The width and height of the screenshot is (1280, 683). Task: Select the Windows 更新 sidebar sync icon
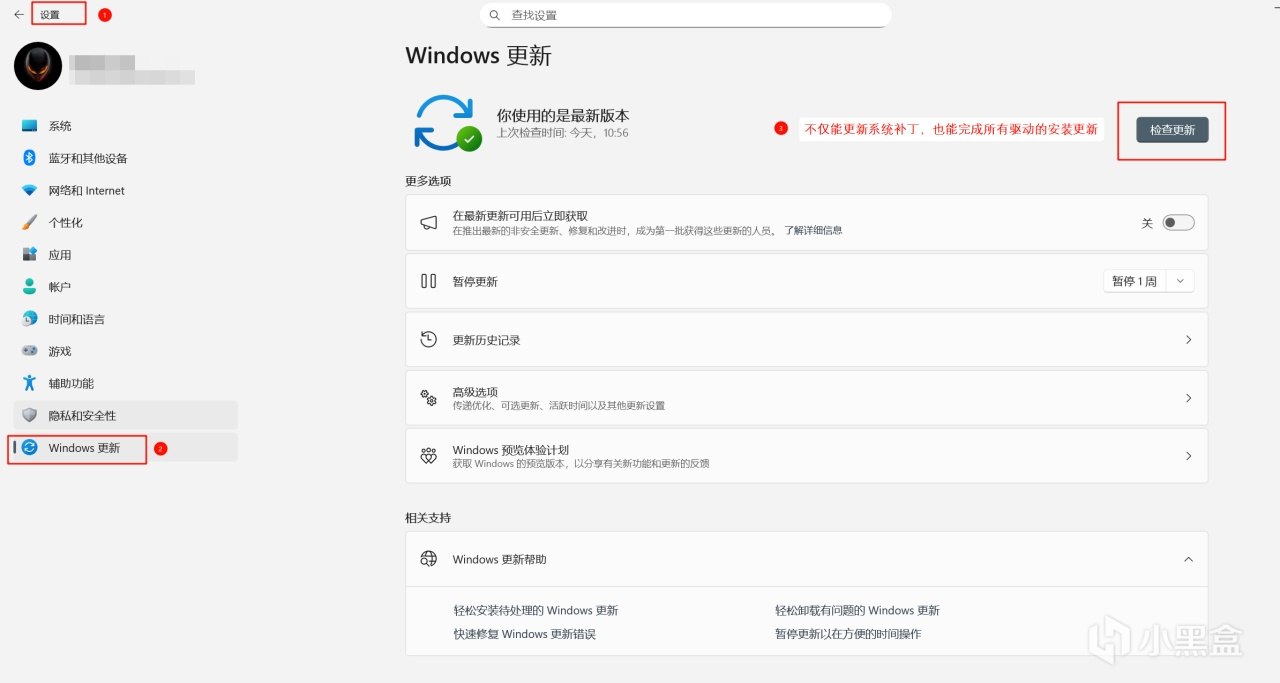29,448
